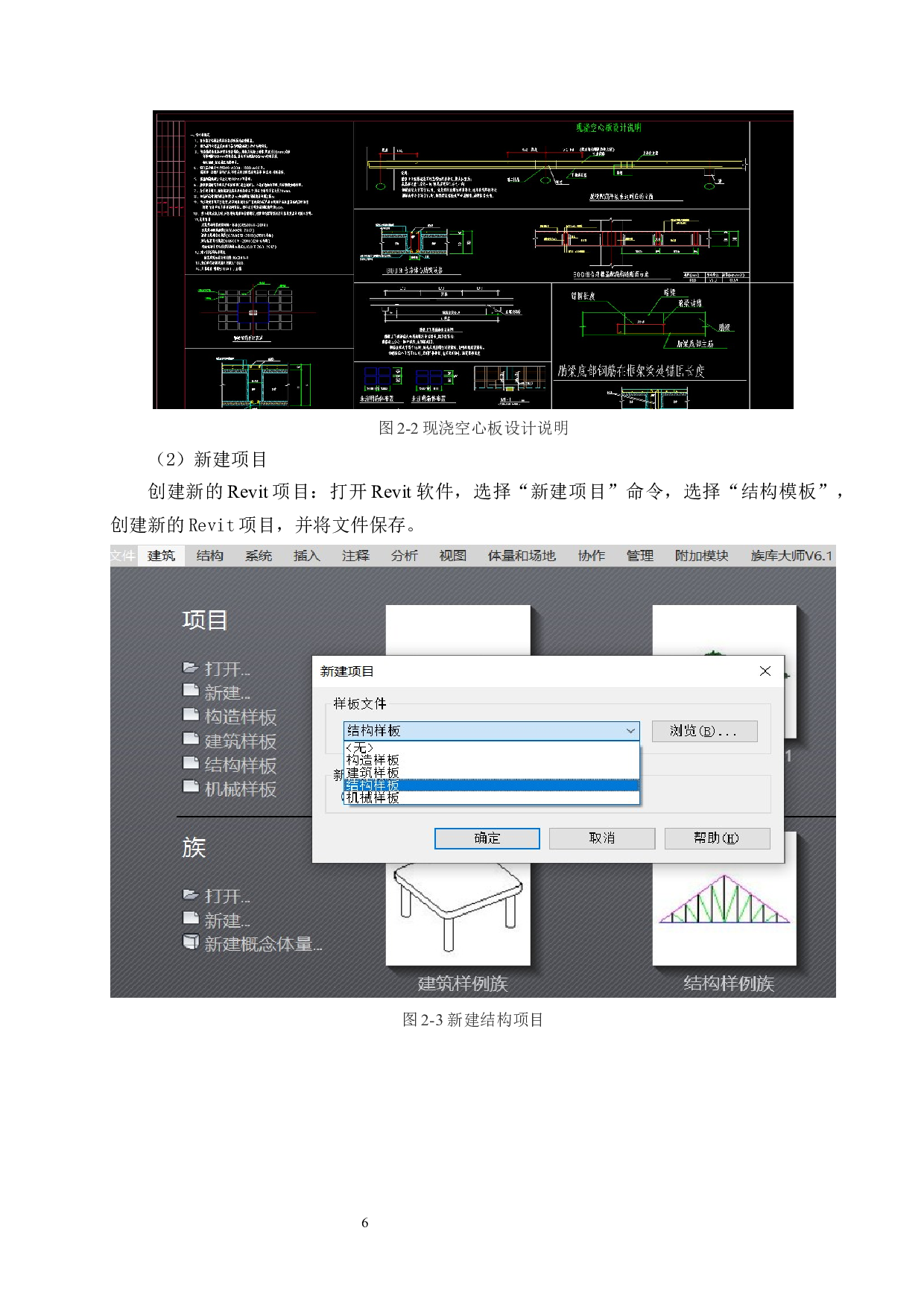Click the document icon beside 构造样板
The height and width of the screenshot is (1307, 924).
[x=191, y=715]
